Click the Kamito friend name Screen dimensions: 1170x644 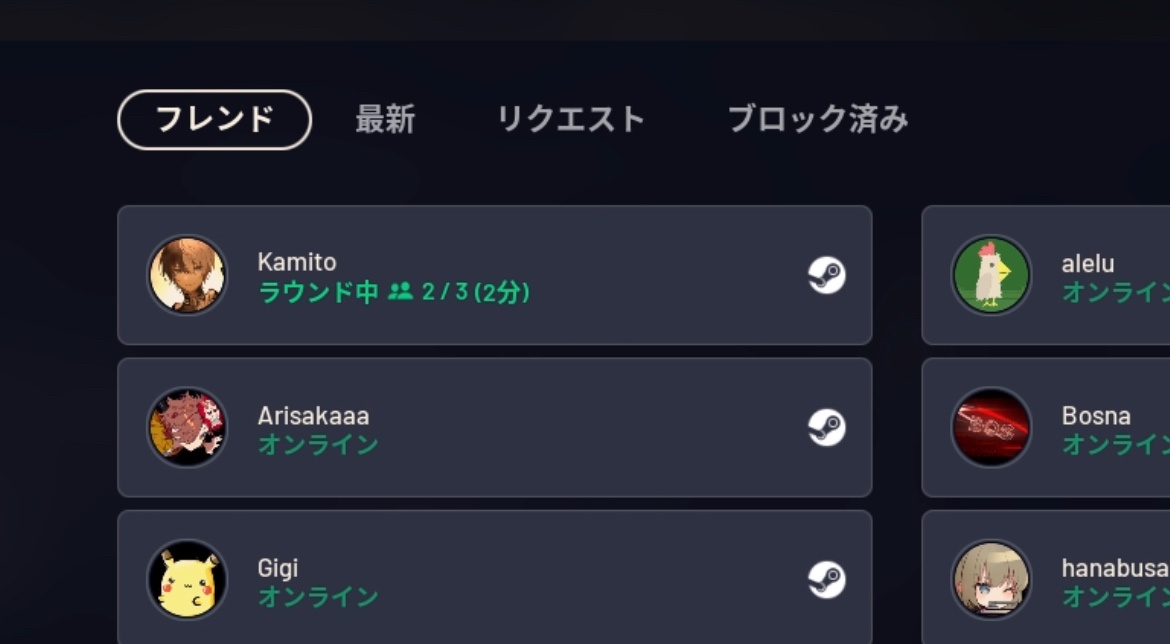(x=297, y=262)
